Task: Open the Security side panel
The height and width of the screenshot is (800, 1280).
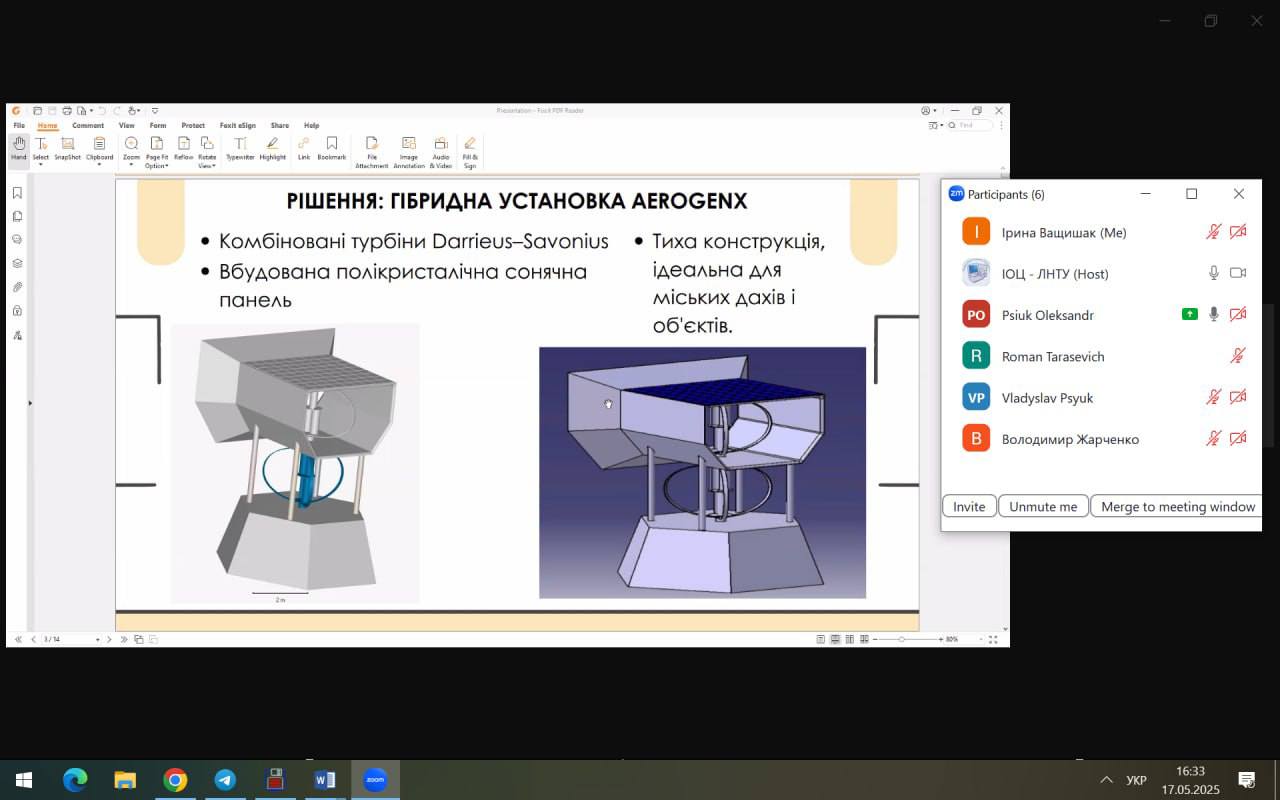Action: (17, 311)
